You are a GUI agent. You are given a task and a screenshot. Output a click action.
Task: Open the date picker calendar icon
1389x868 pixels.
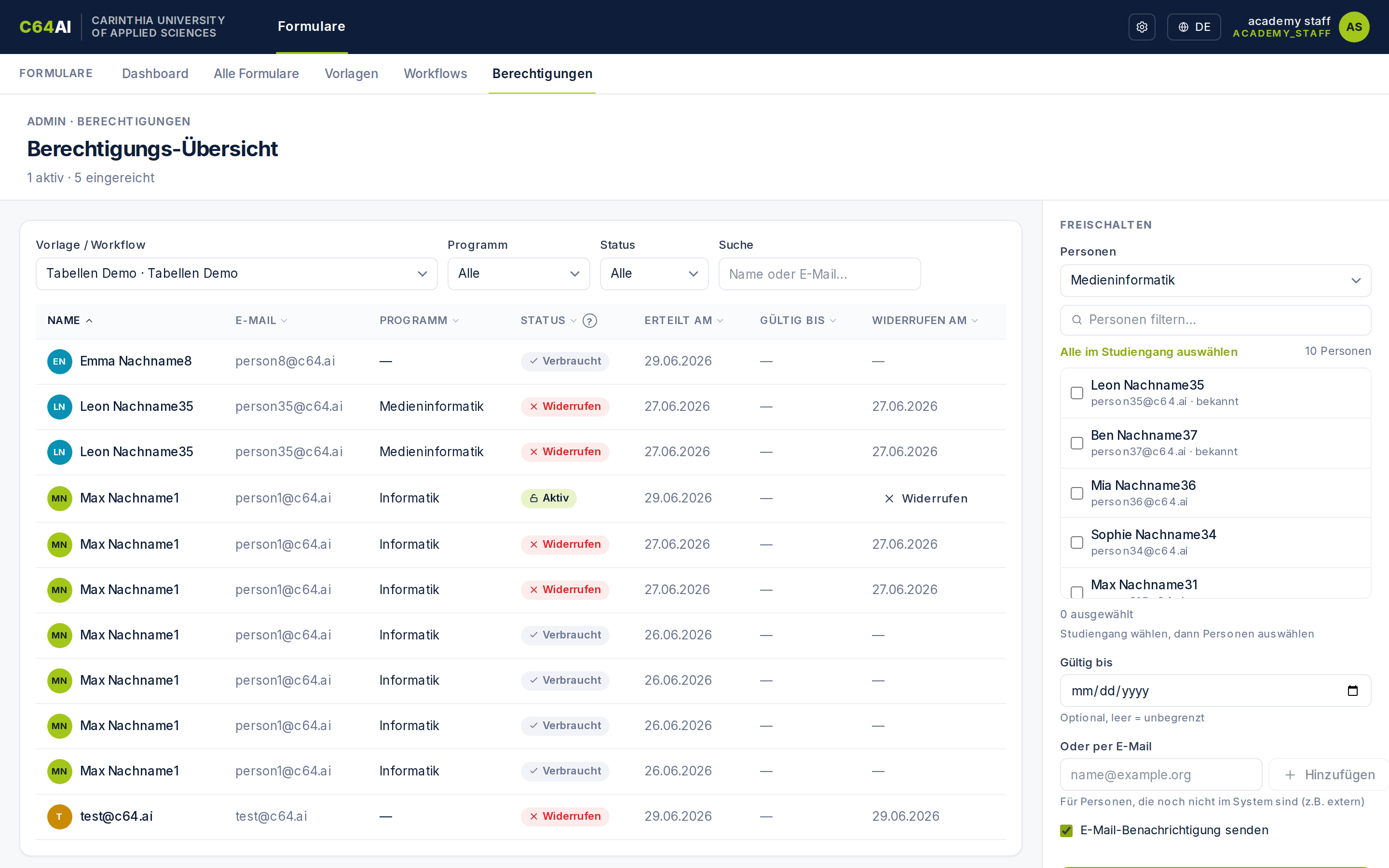(x=1353, y=691)
